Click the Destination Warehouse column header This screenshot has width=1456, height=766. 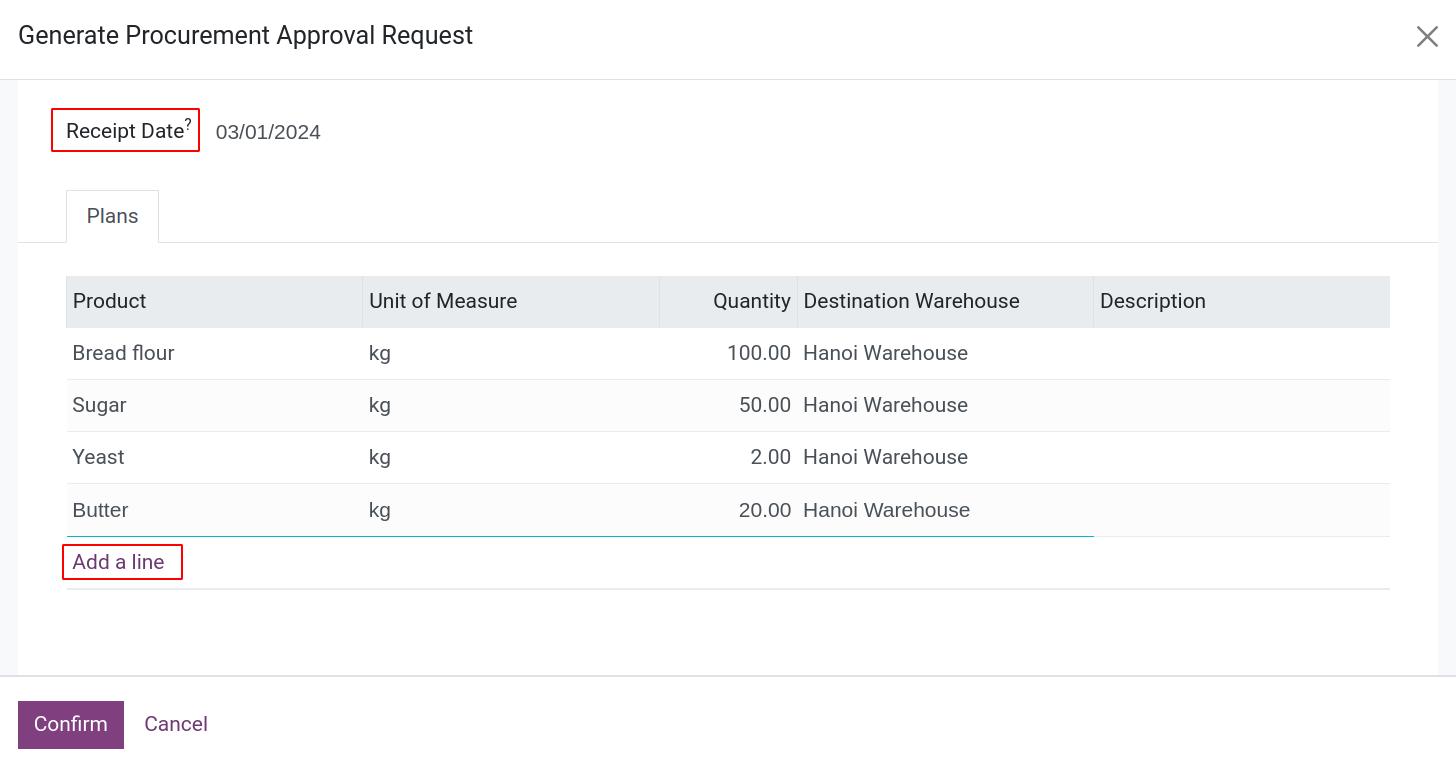click(911, 301)
